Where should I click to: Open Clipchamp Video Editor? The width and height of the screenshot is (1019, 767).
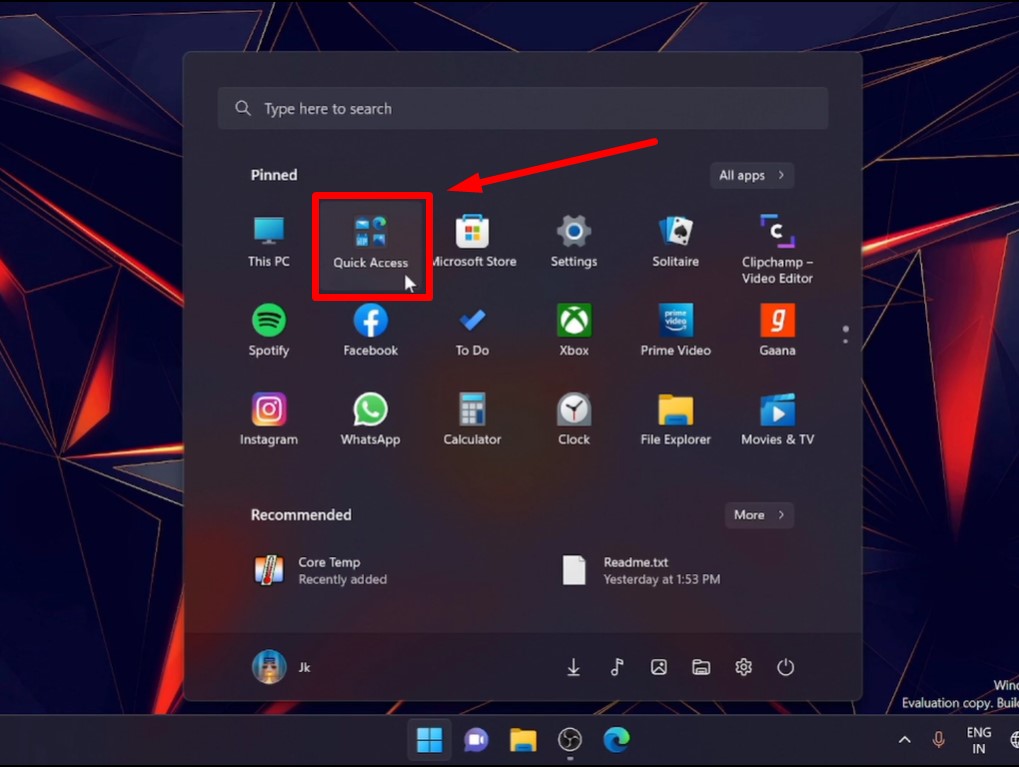click(777, 250)
